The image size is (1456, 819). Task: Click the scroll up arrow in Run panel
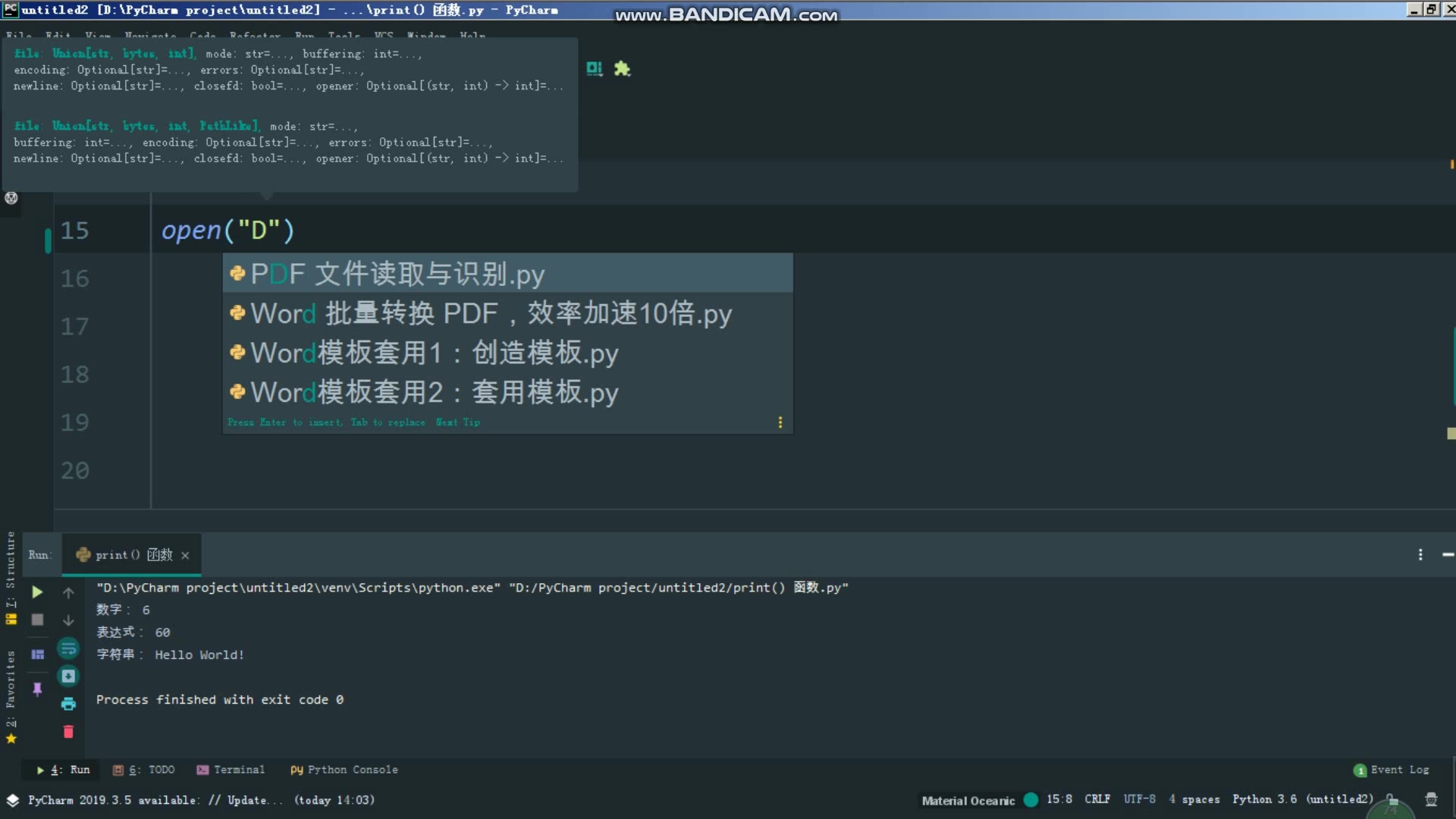[68, 592]
